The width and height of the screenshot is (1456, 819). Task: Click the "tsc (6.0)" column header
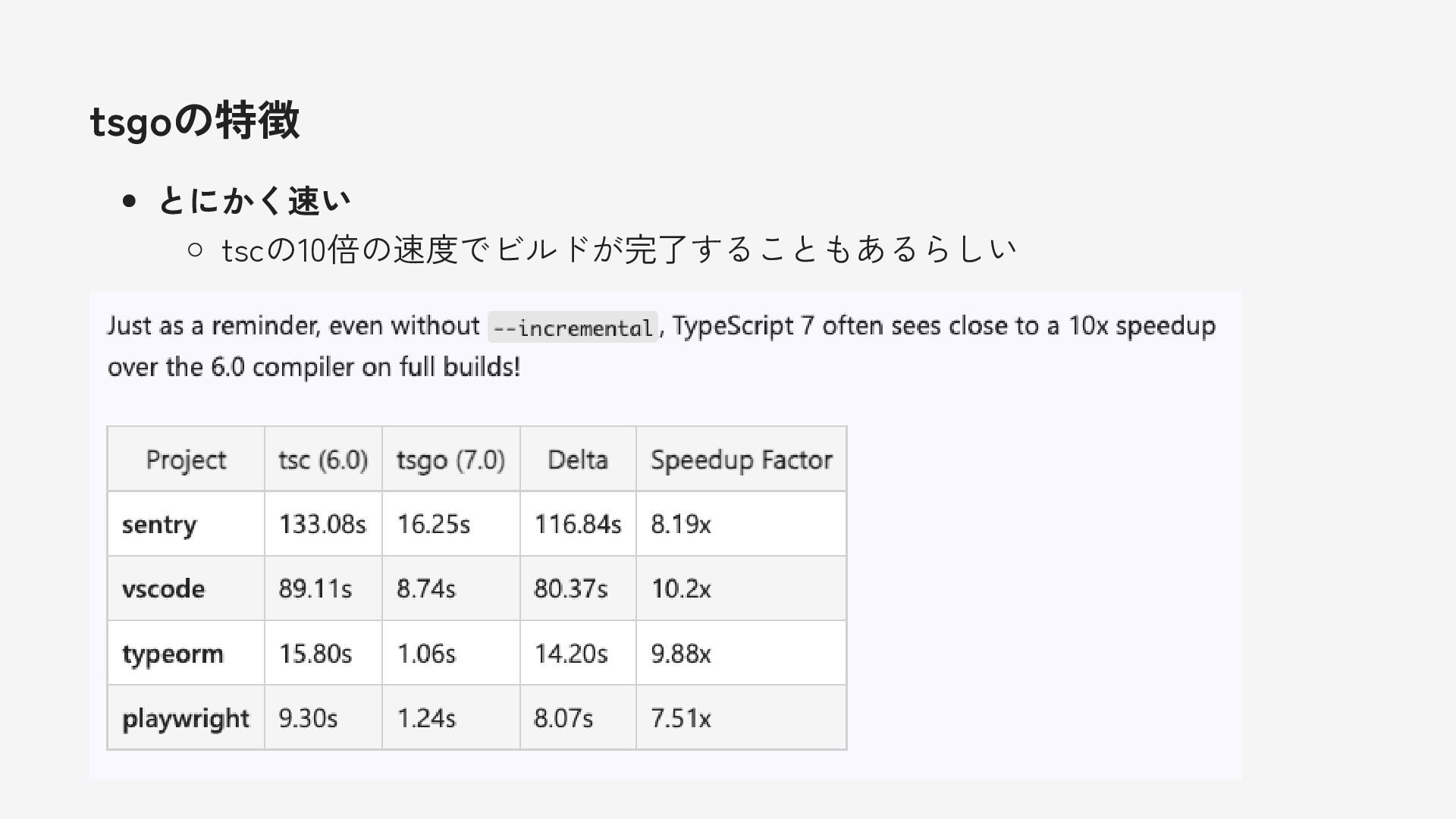(x=323, y=460)
